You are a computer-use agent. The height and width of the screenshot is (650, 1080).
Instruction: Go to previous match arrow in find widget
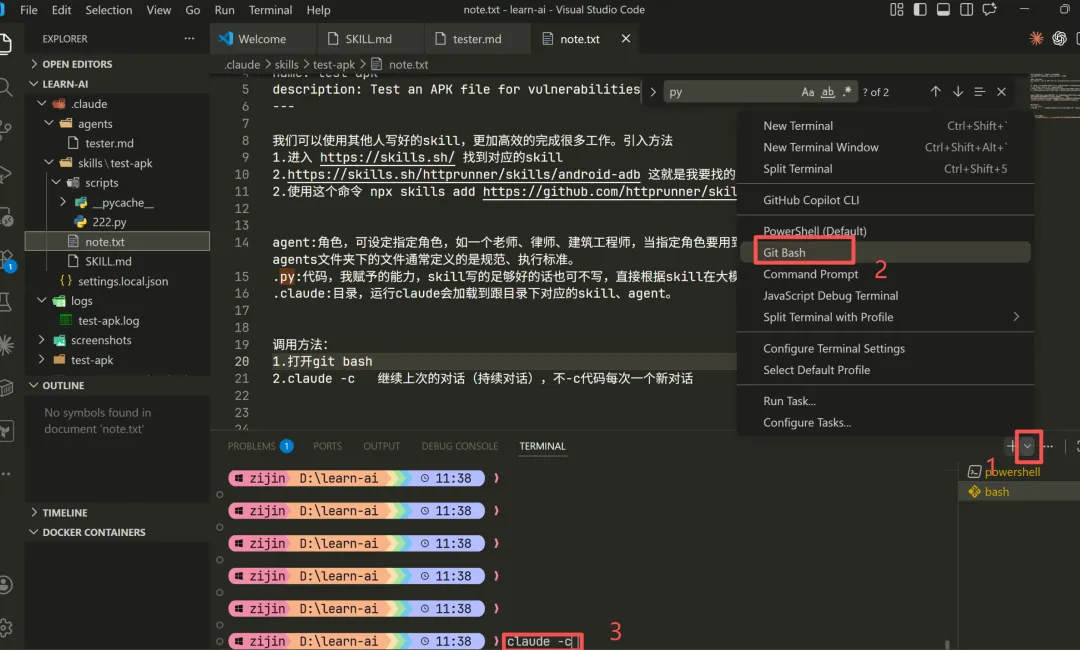(935, 92)
